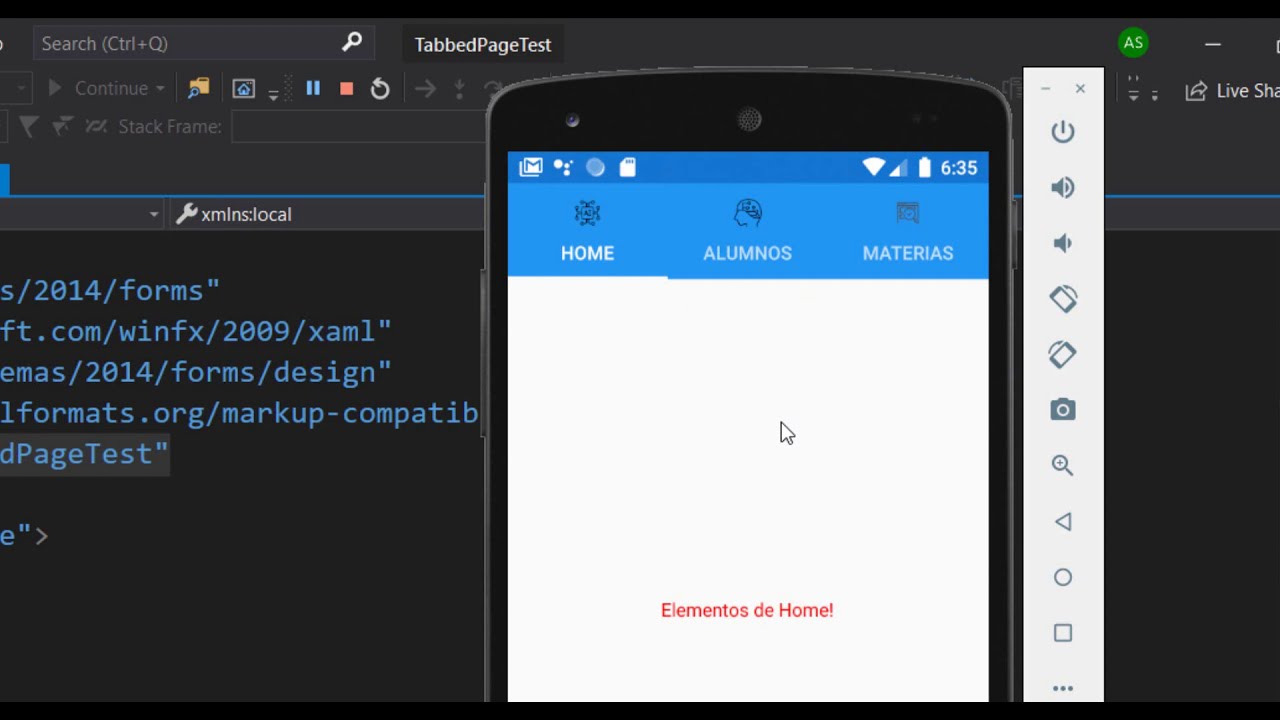Click the Gmail notification icon in the Android status bar

[531, 167]
